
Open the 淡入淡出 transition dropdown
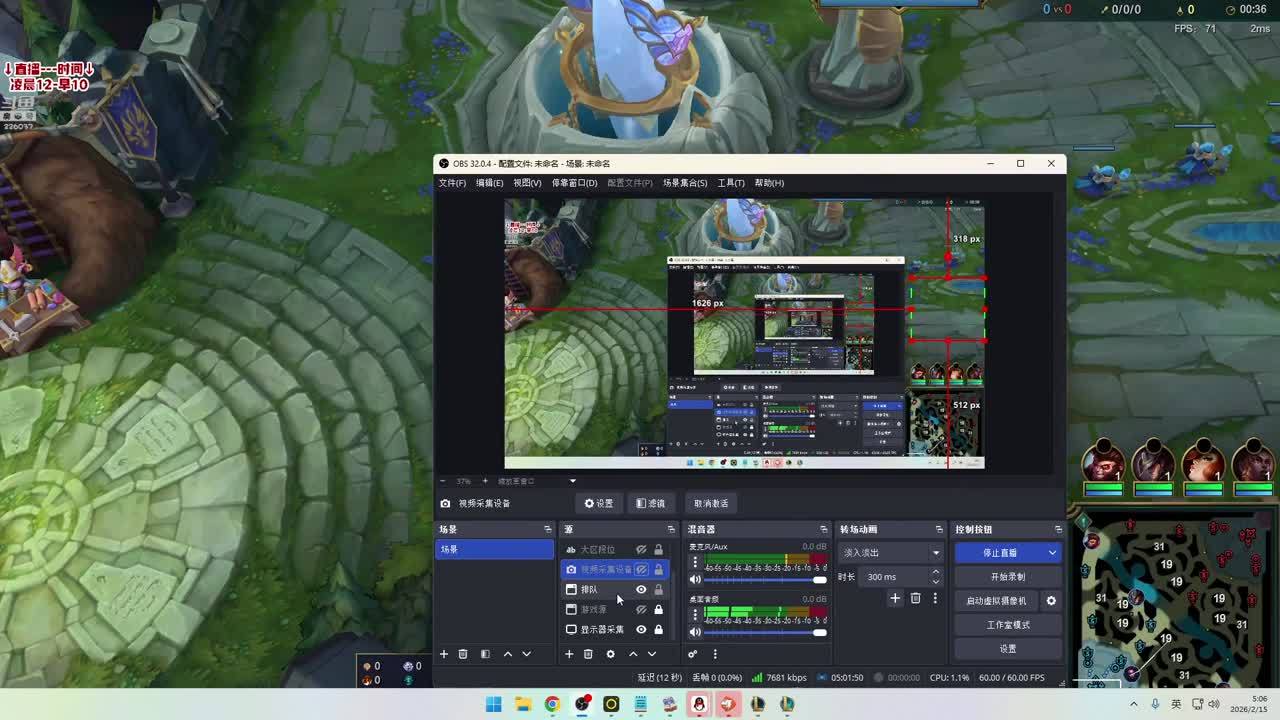coord(935,553)
